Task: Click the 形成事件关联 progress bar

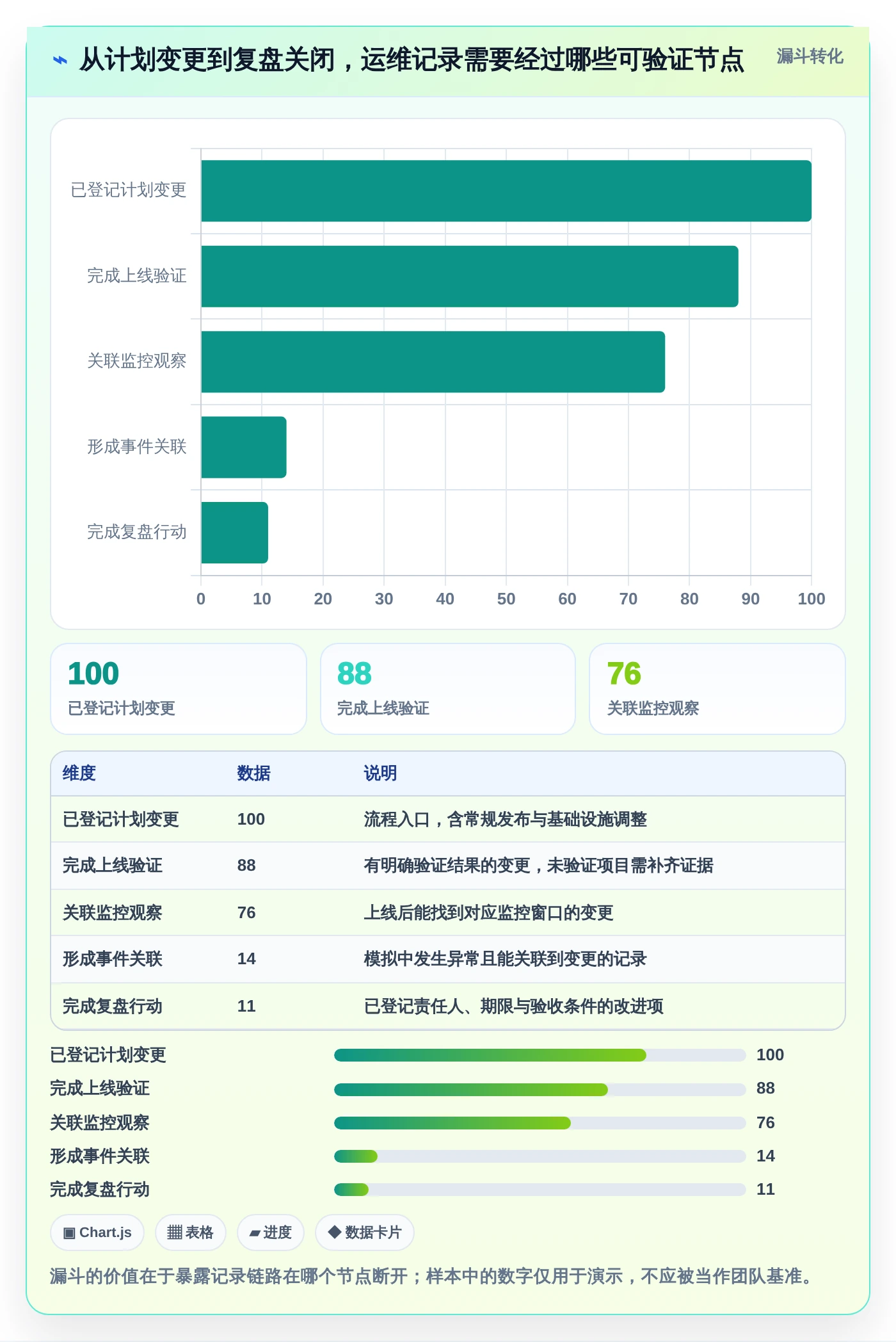Action: click(x=540, y=1156)
